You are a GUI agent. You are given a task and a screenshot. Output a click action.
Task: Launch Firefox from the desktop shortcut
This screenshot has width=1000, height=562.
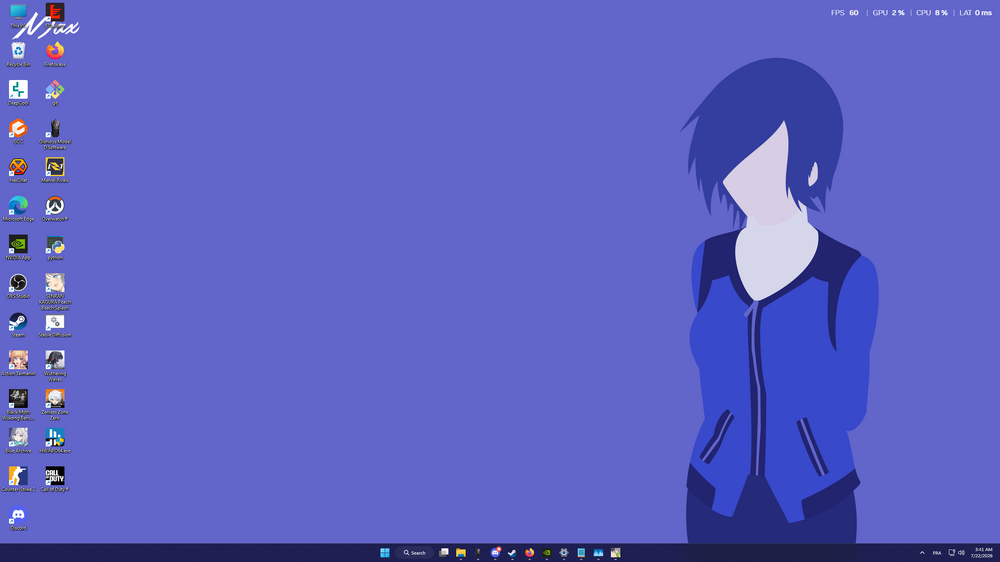click(x=55, y=54)
